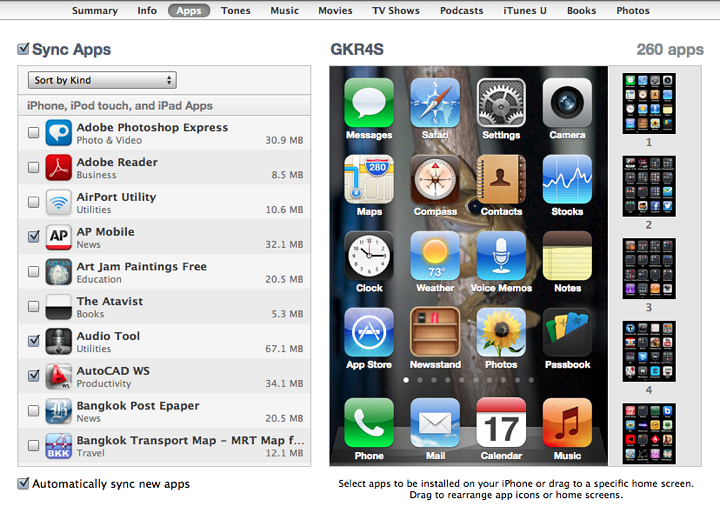This screenshot has width=720, height=520.
Task: Uncheck the Sync Apps checkbox
Action: (23, 49)
